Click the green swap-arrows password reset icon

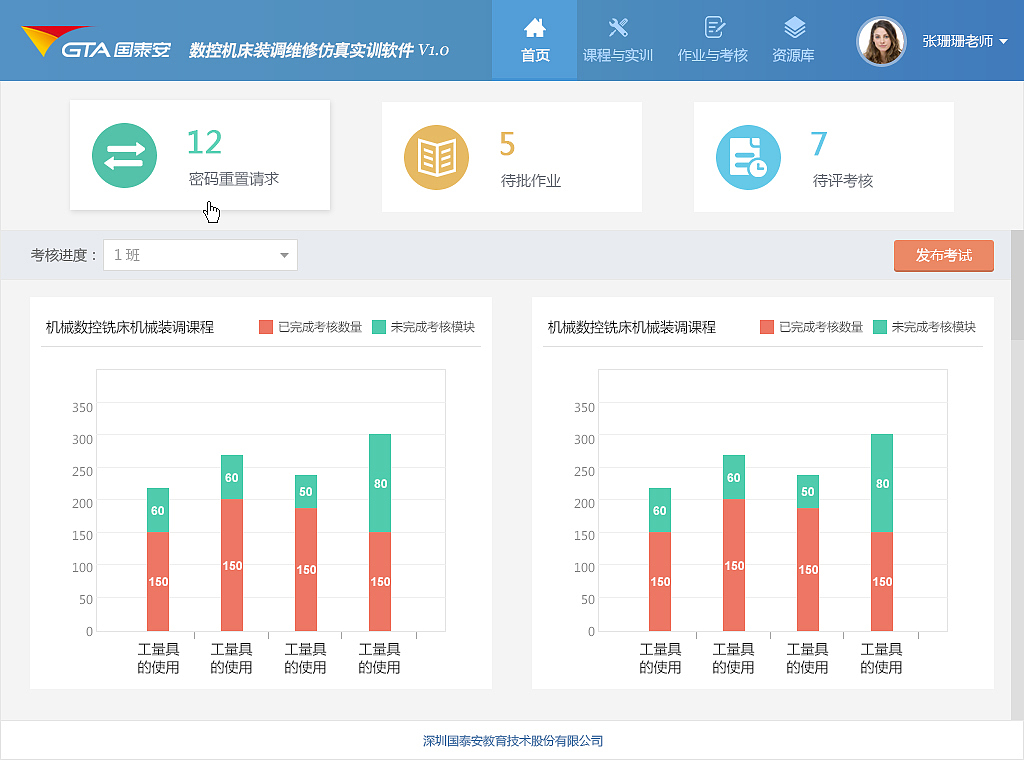pos(124,155)
